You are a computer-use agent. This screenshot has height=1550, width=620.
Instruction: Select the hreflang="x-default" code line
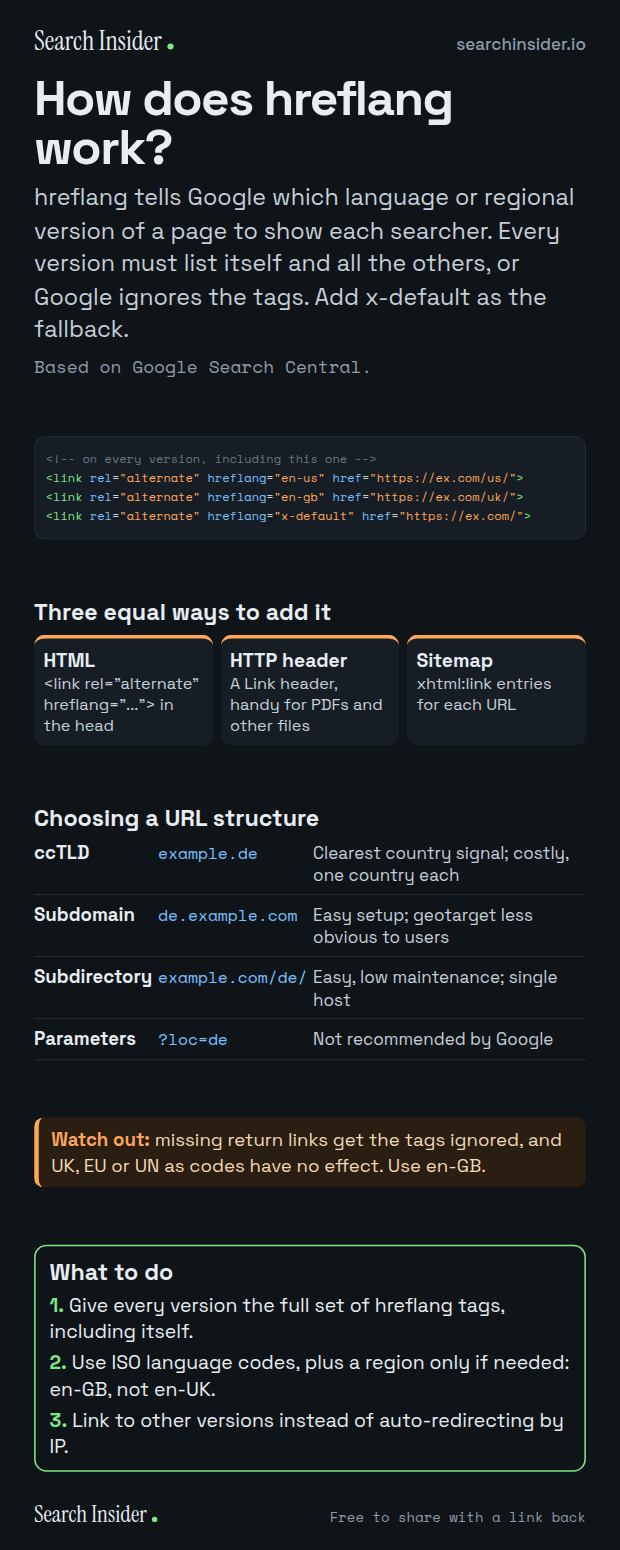point(288,516)
